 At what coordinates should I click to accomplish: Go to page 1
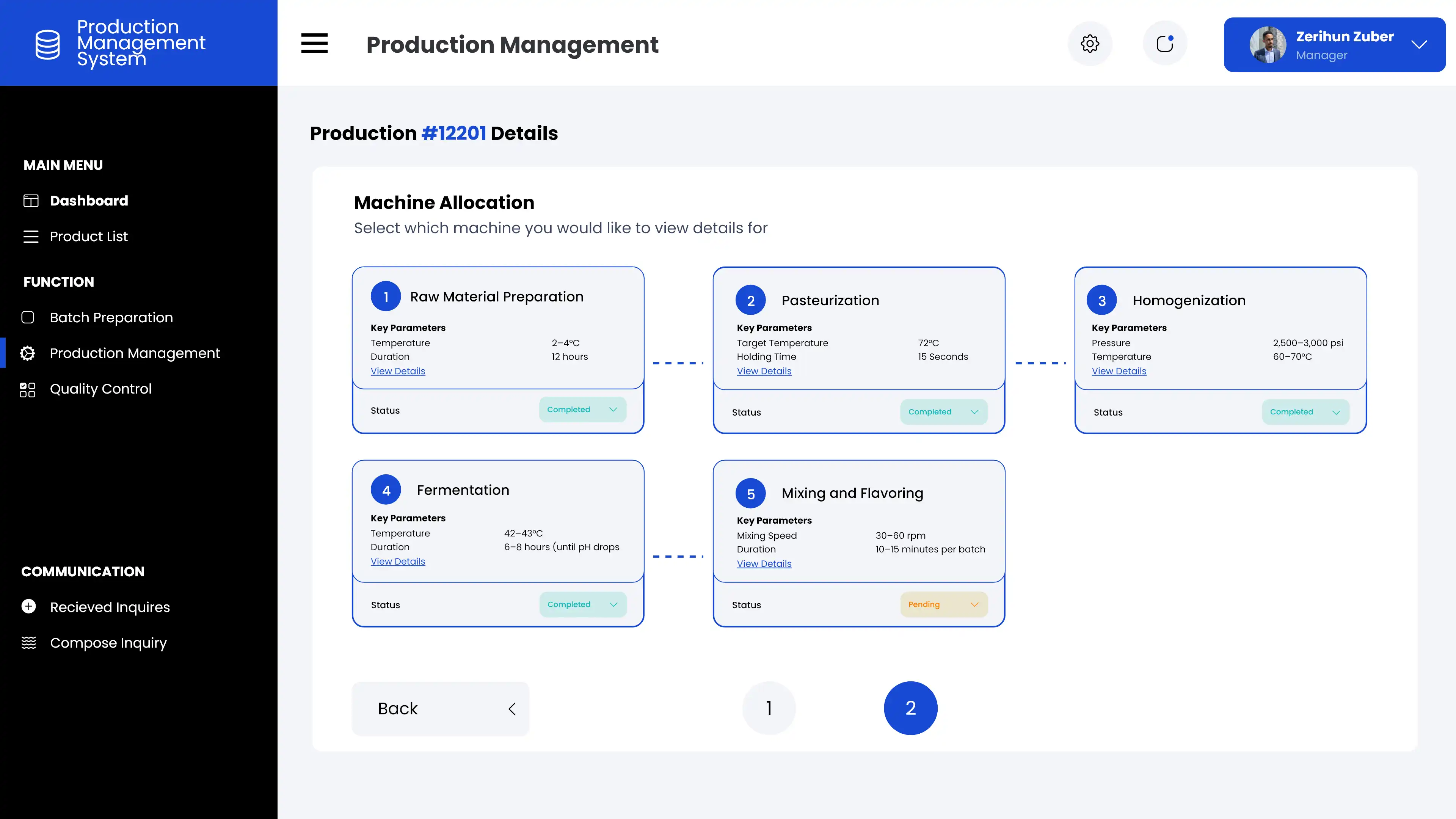click(769, 708)
